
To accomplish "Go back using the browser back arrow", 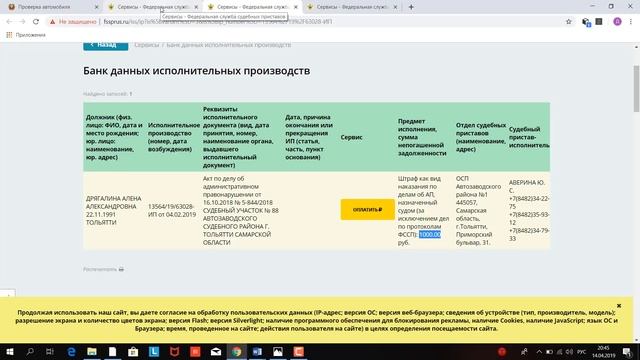I will click(x=9, y=22).
